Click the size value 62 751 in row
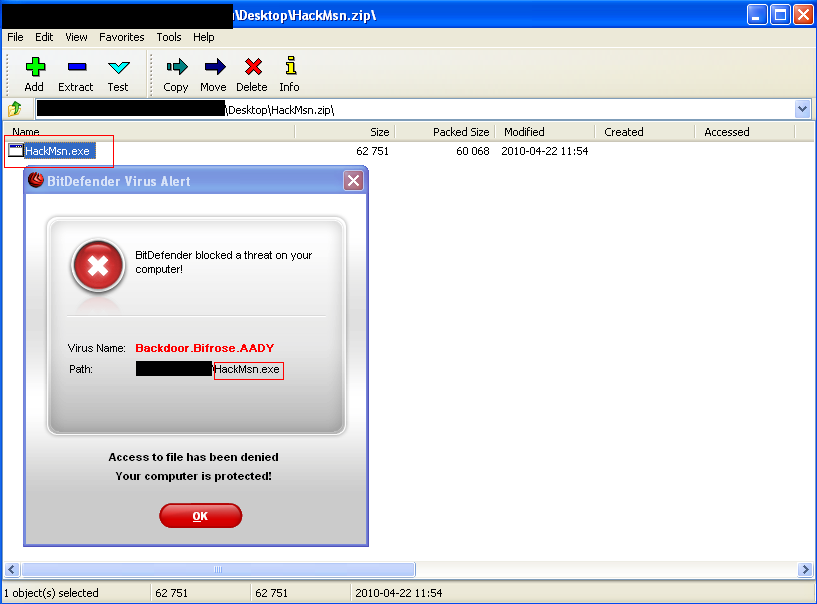817x604 pixels. tap(373, 151)
